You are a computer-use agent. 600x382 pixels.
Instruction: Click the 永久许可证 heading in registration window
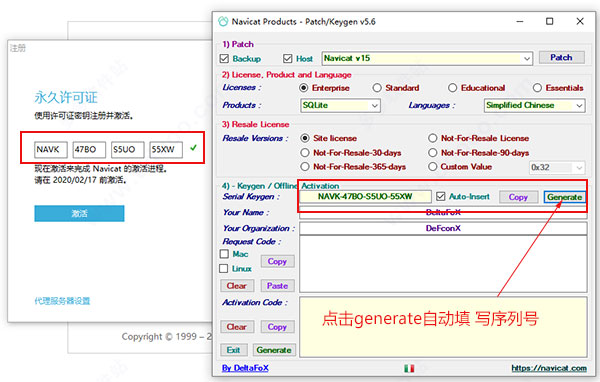click(x=66, y=97)
